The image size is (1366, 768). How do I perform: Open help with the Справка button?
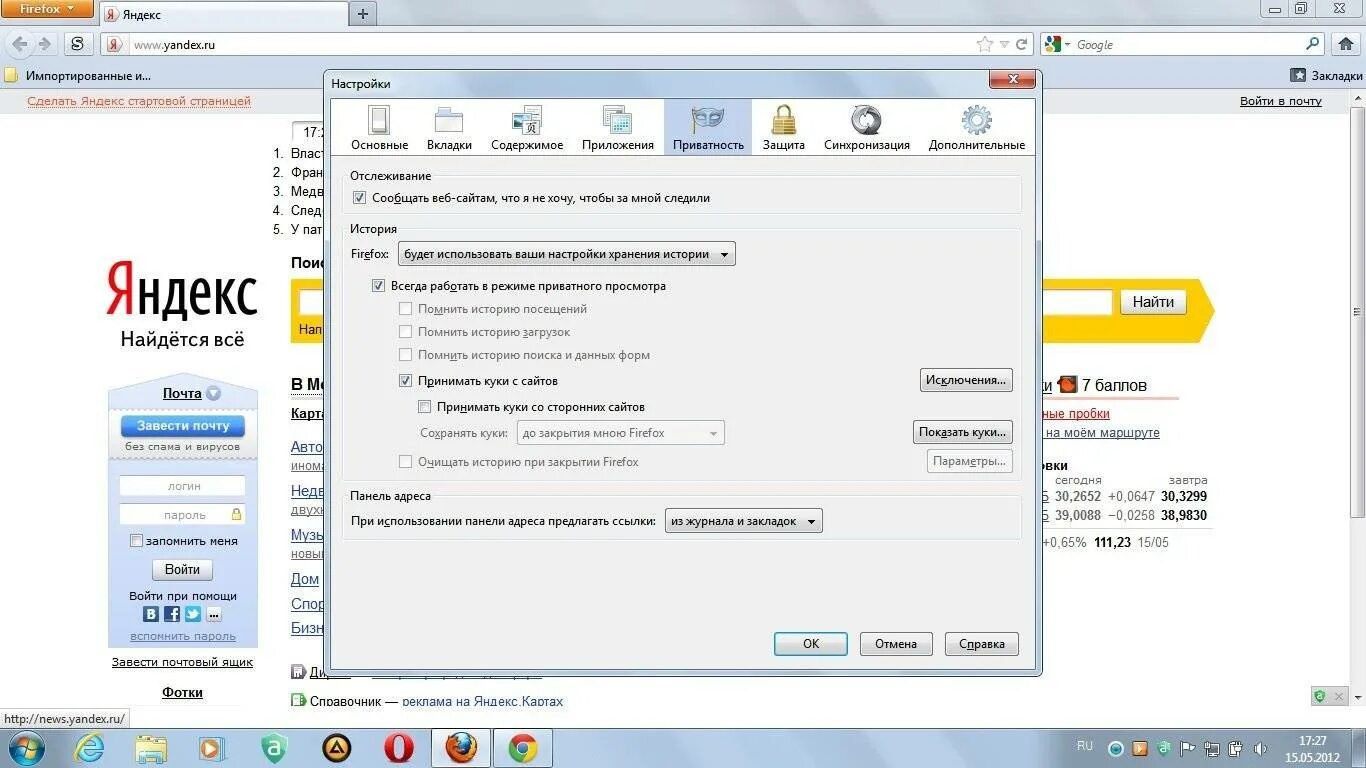(x=982, y=644)
